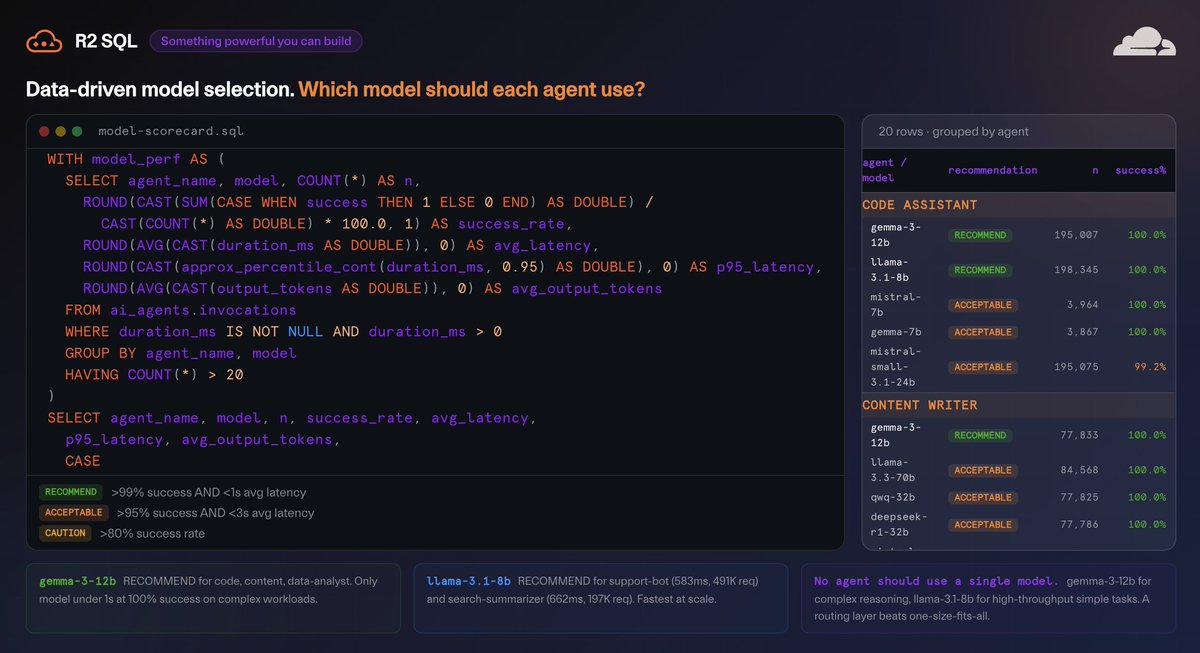Click the 'FROM ai_agents.invocations' code line
1200x653 pixels.
(x=181, y=310)
